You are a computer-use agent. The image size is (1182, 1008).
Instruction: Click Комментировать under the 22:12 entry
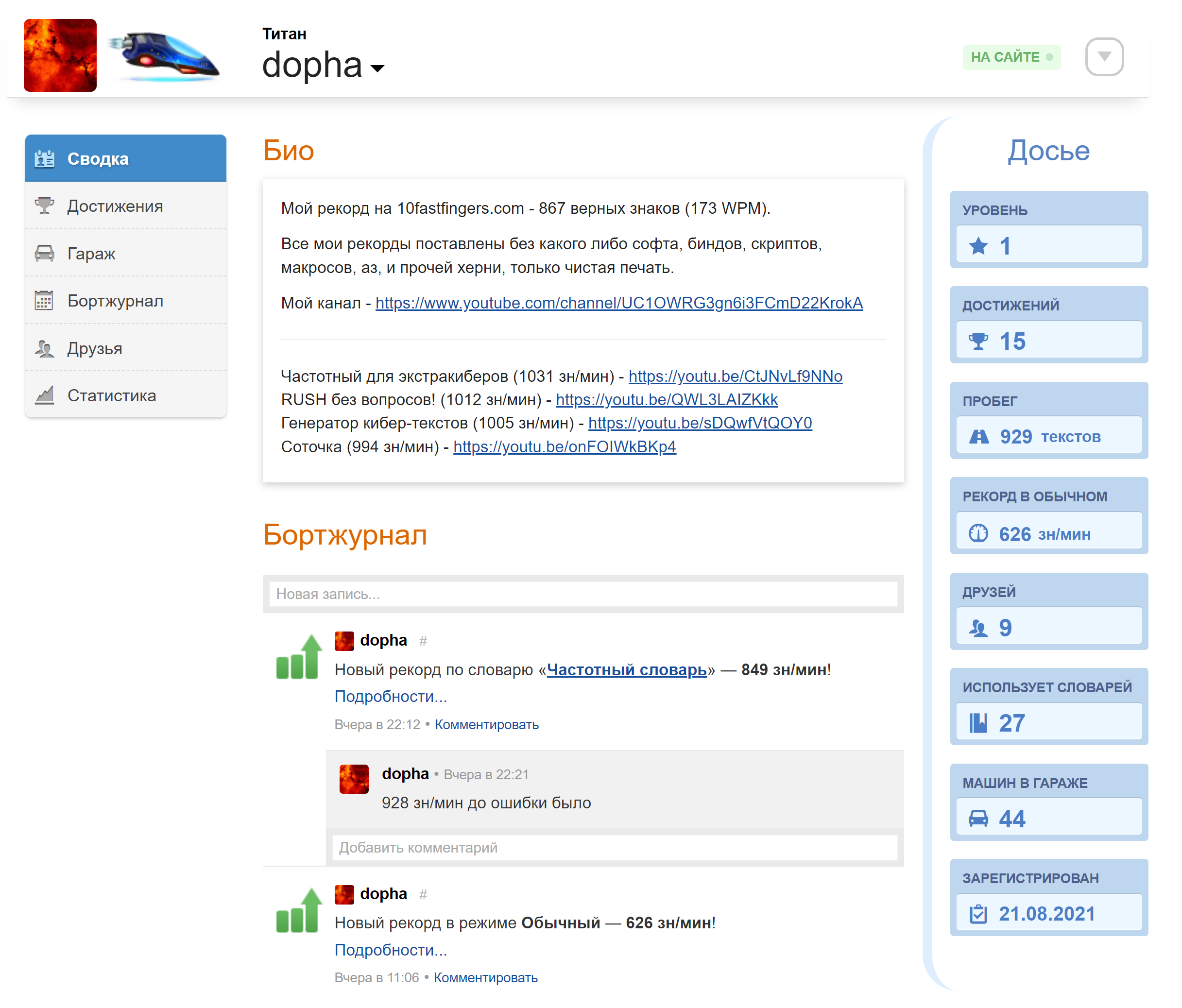(487, 724)
